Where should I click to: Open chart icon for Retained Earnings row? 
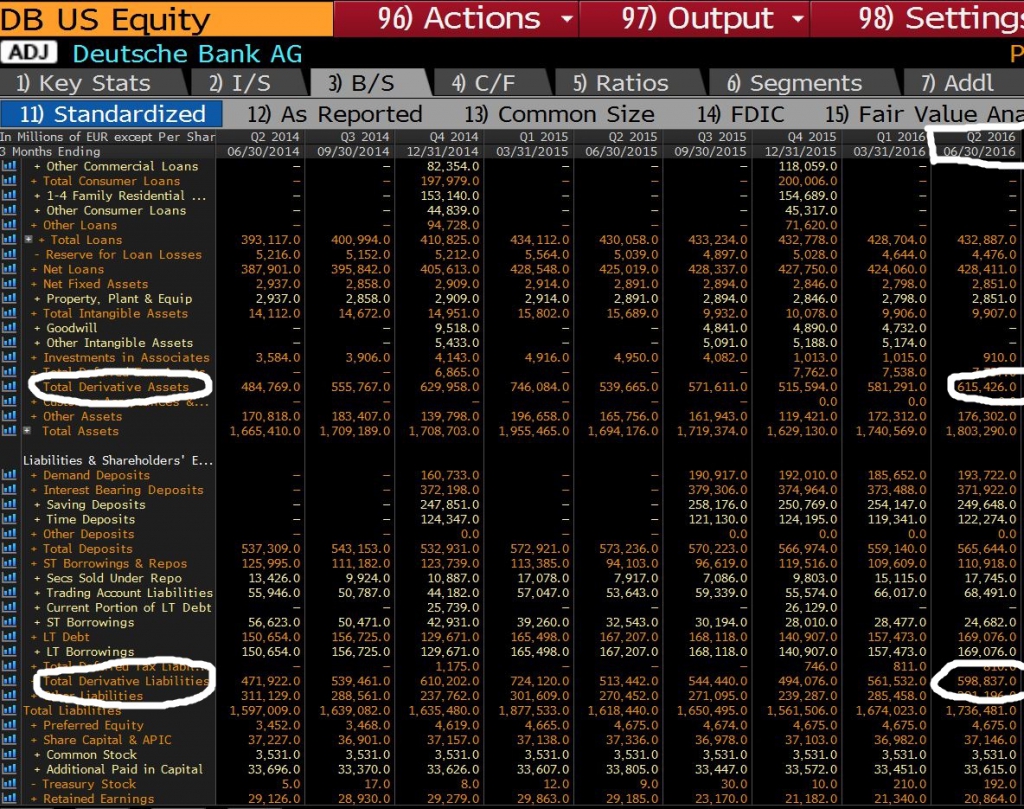[x=9, y=798]
